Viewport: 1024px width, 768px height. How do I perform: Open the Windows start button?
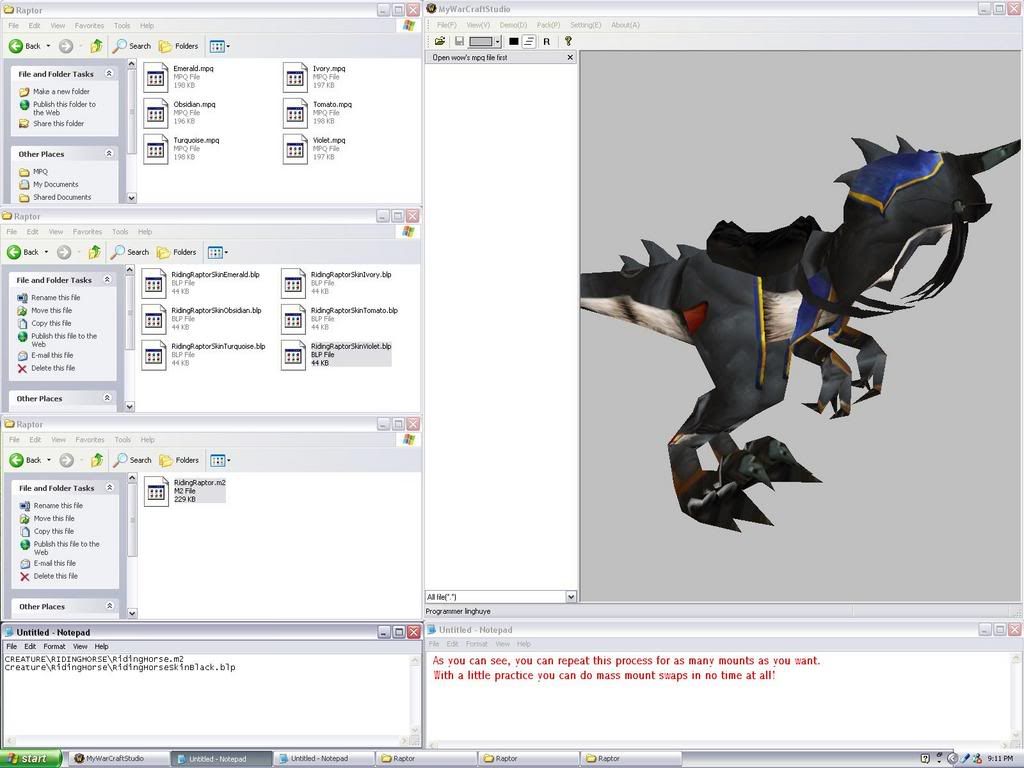30,758
